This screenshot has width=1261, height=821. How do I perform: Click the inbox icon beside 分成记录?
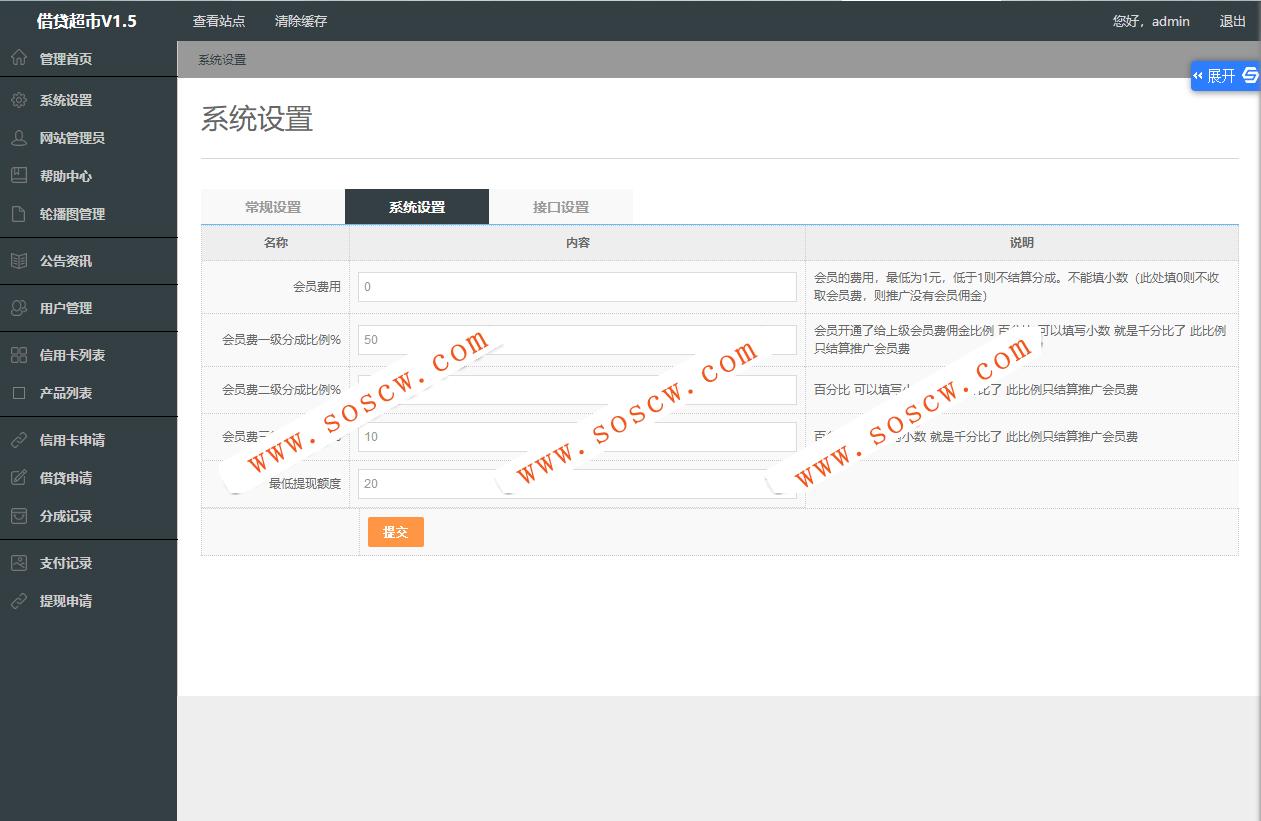tap(18, 516)
